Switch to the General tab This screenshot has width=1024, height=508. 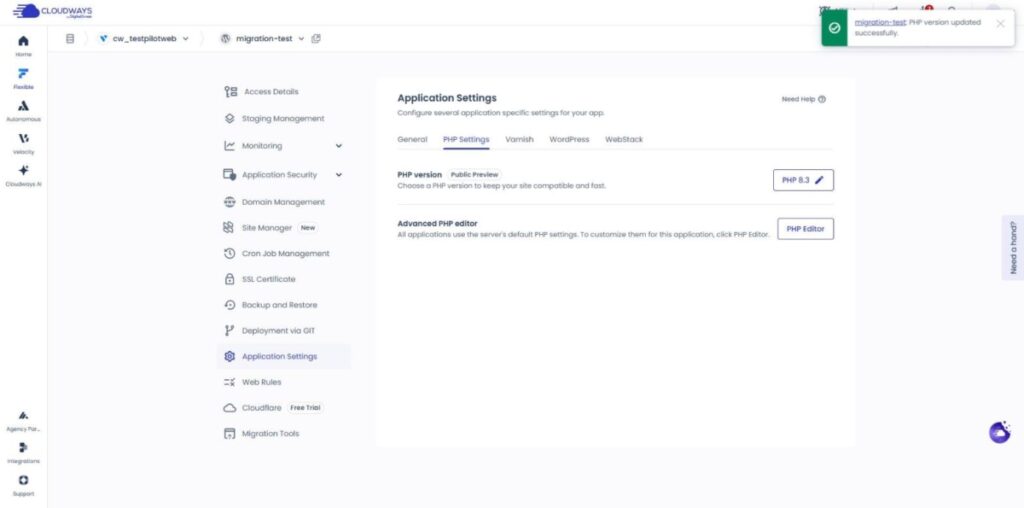click(412, 140)
